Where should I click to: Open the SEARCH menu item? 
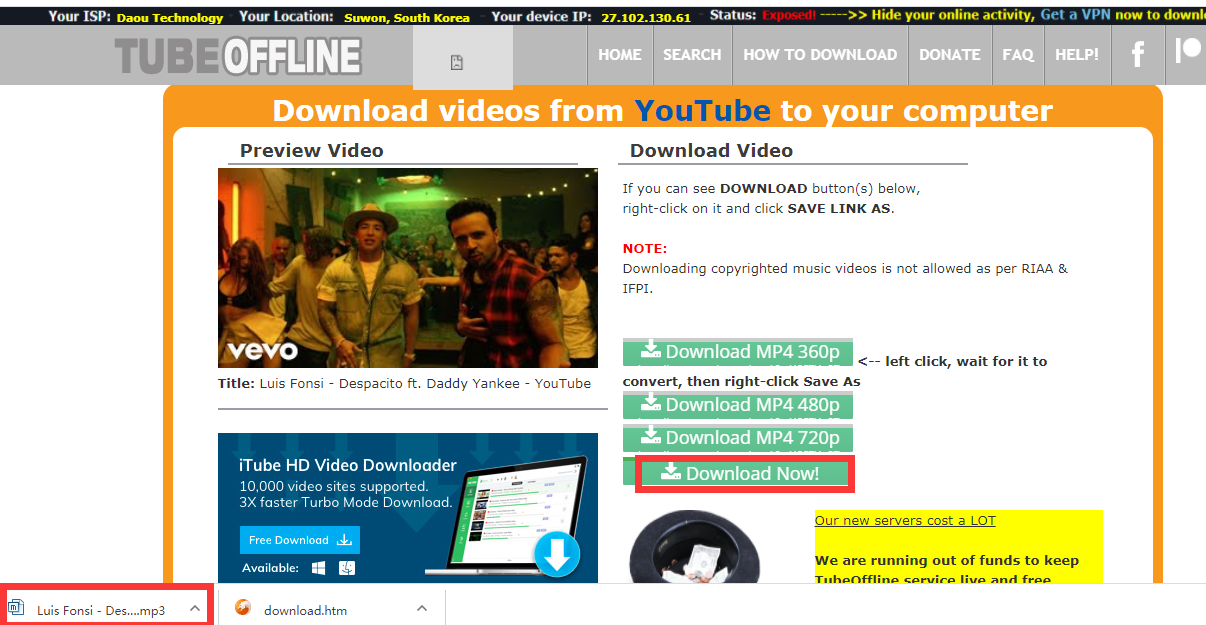coord(692,55)
